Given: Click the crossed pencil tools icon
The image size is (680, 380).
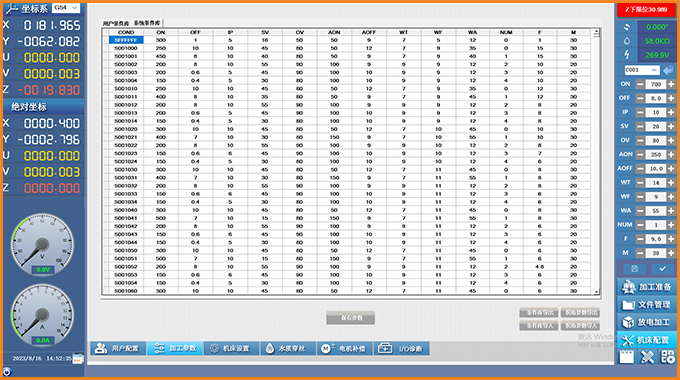Looking at the screenshot, I should coord(647,357).
